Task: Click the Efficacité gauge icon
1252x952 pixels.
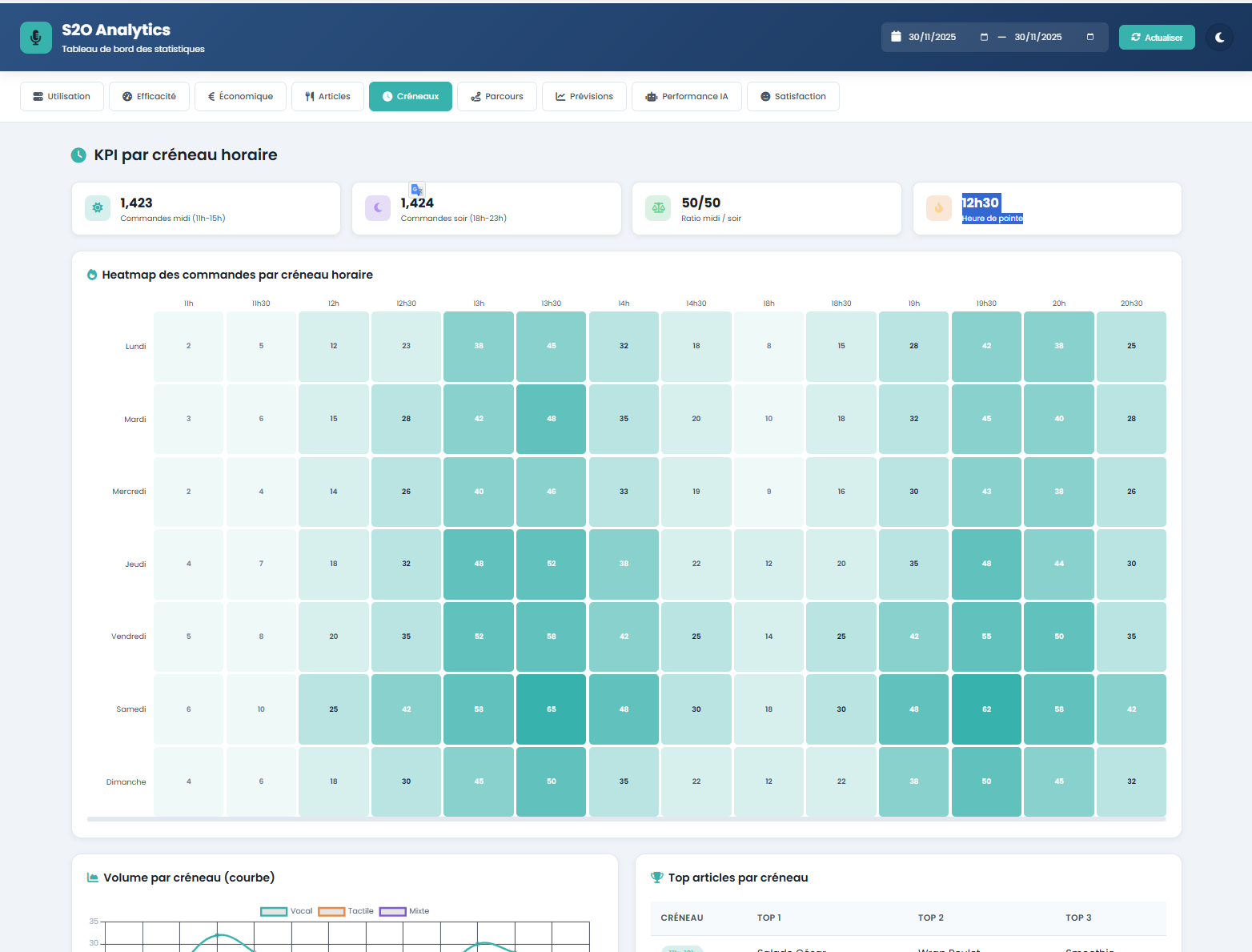Action: 126,96
